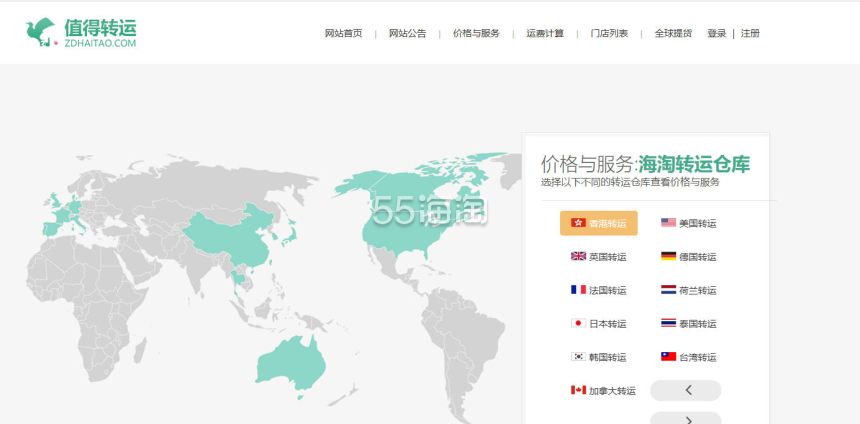Click Australia on the world map
Viewport: 860px width, 424px height.
point(290,362)
